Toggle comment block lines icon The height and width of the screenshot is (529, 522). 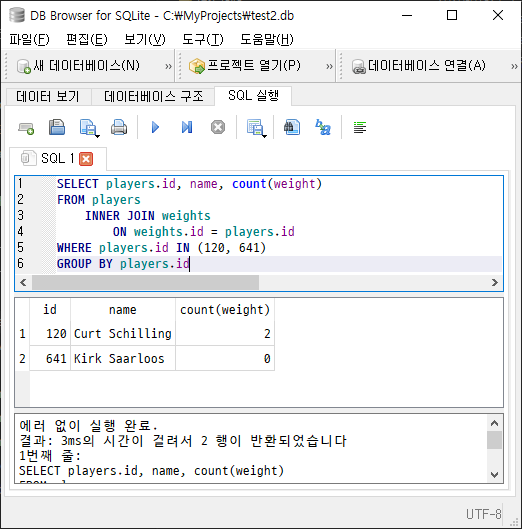(x=360, y=128)
